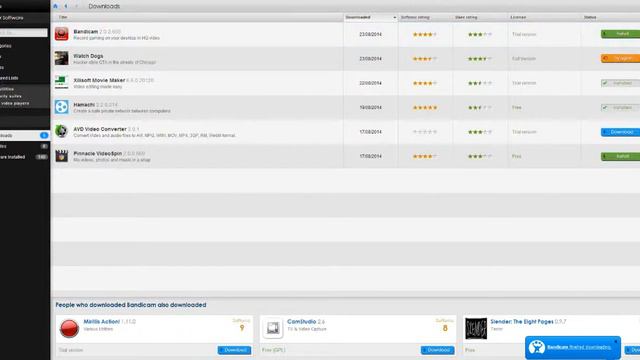
Task: Click the green Install button for Pinnacle VideoSpin
Action: (x=620, y=156)
